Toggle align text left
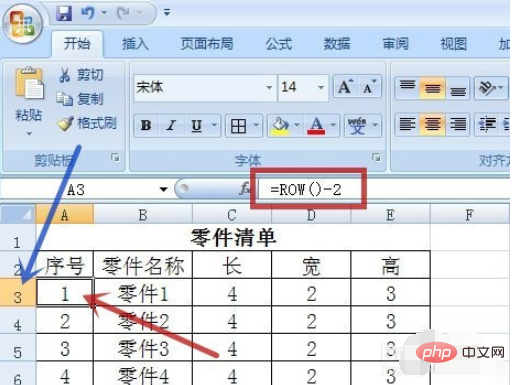 pyautogui.click(x=407, y=124)
